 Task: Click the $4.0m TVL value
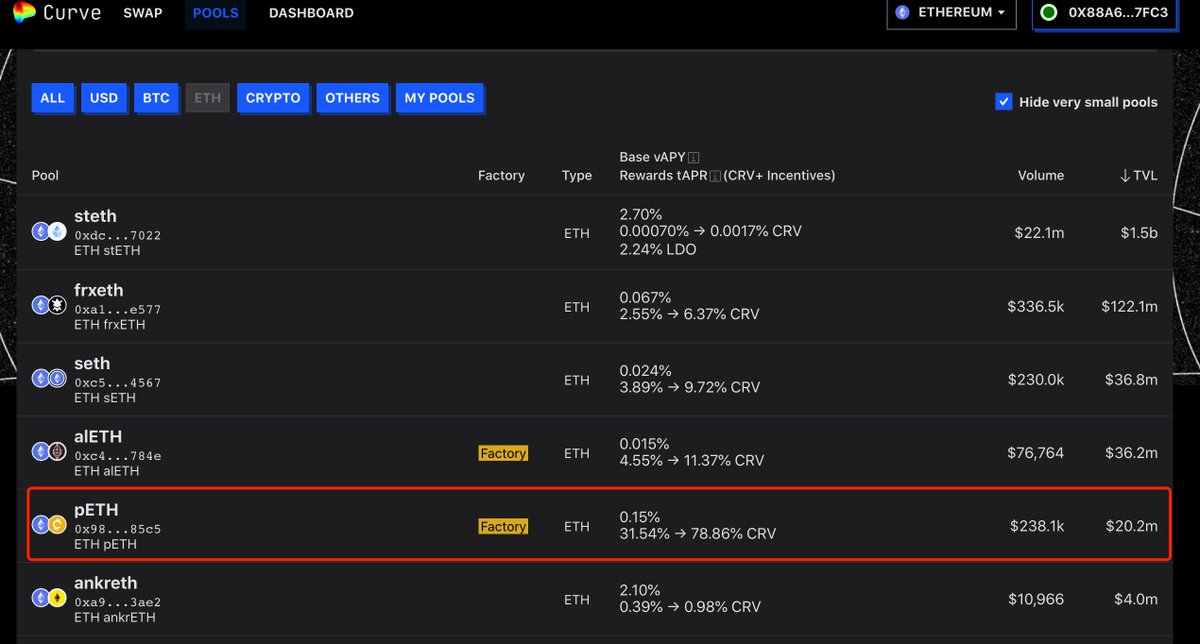(1137, 599)
